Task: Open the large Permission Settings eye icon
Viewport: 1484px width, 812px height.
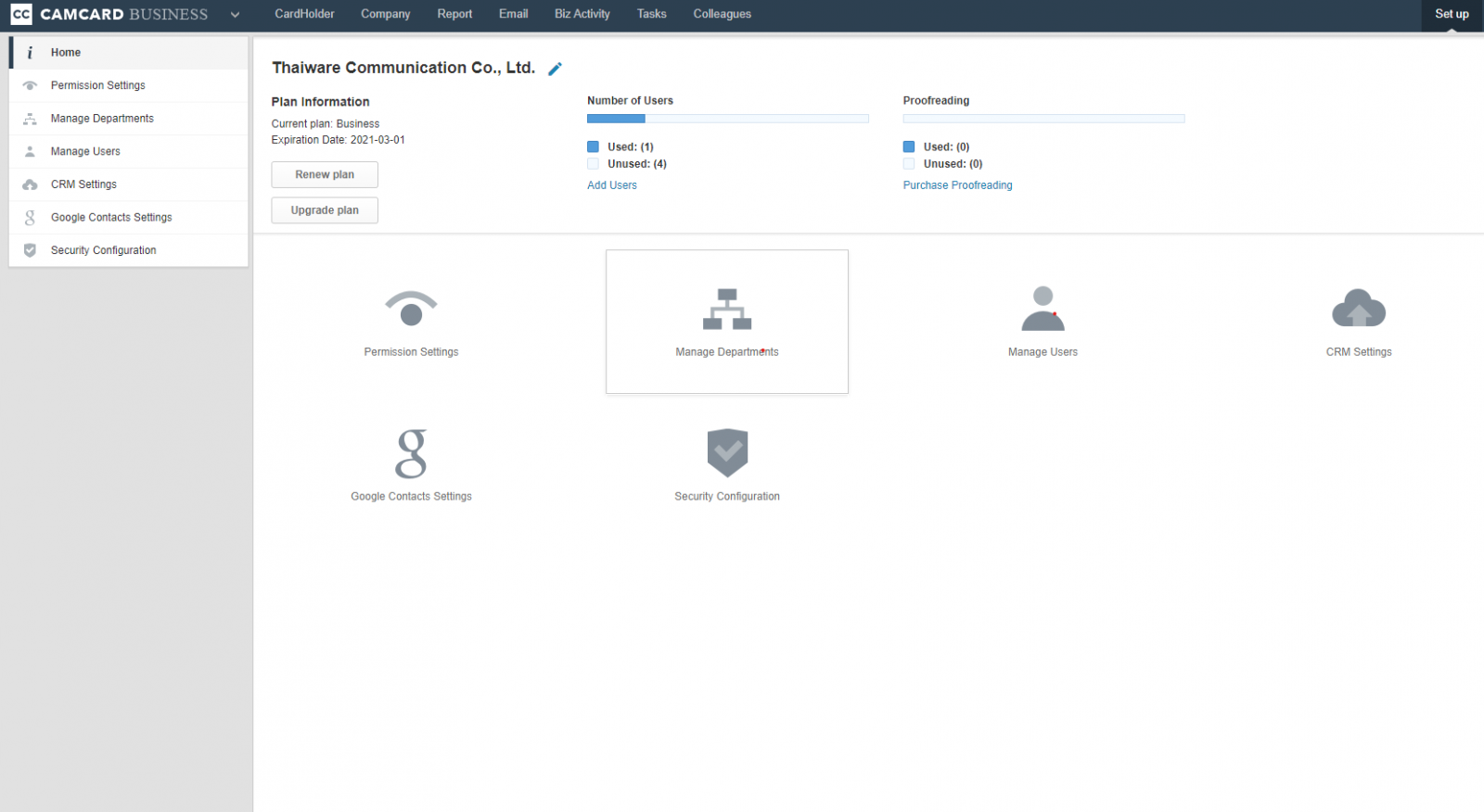Action: pyautogui.click(x=411, y=309)
